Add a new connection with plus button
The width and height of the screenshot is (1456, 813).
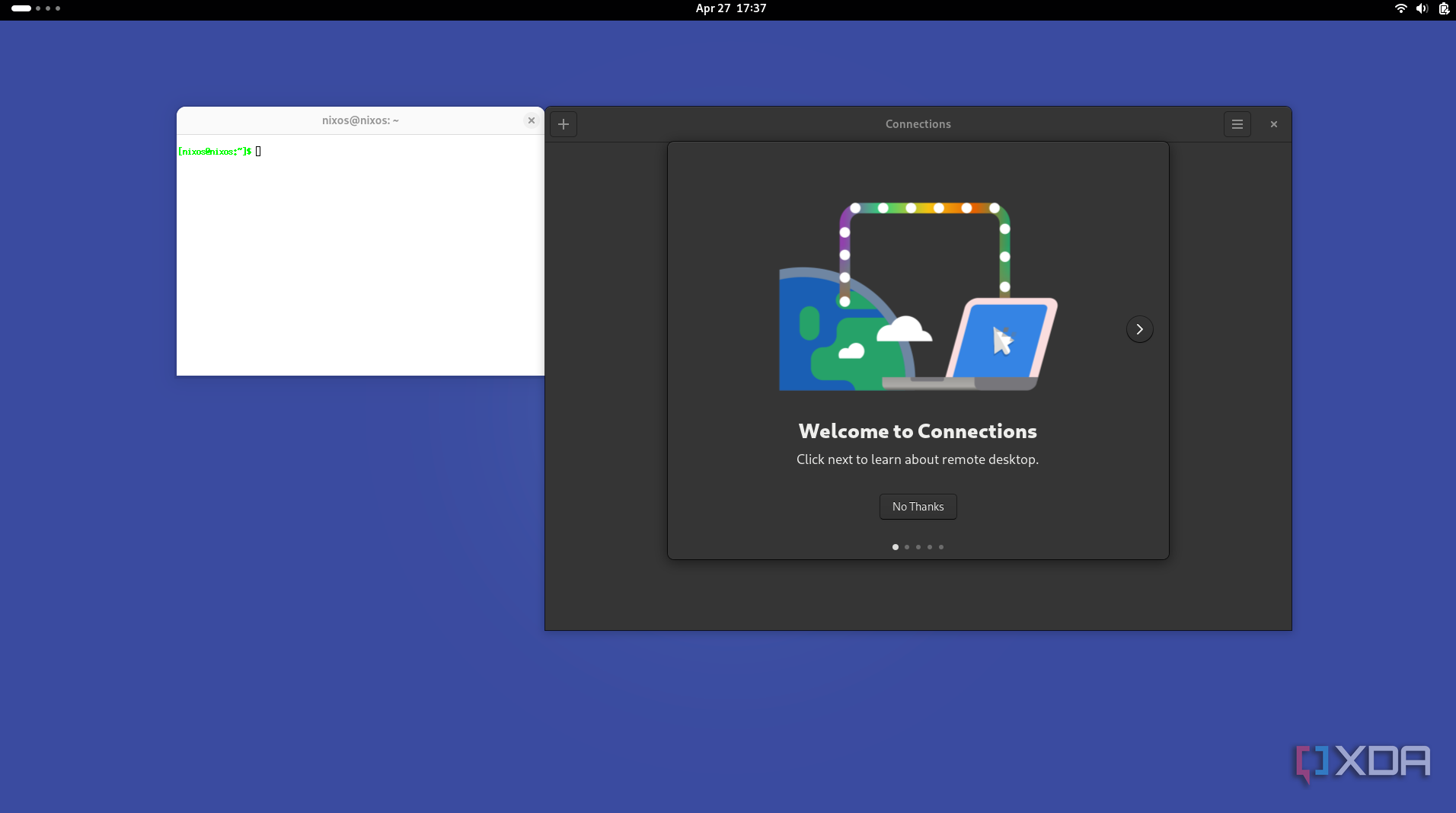point(564,124)
